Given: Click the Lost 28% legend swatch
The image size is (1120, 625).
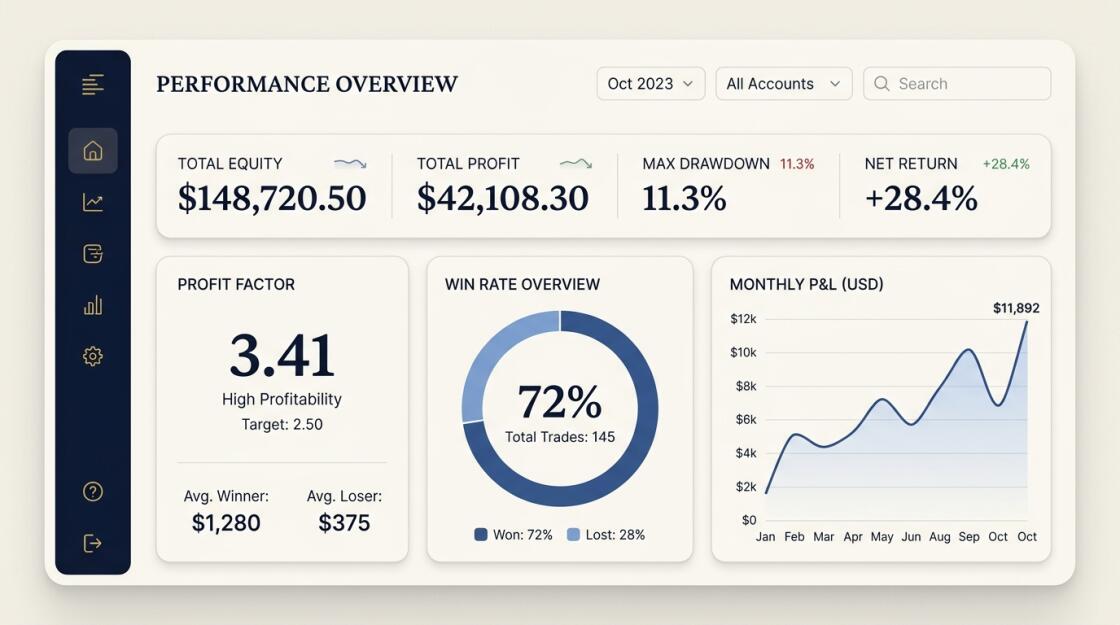Looking at the screenshot, I should (573, 534).
